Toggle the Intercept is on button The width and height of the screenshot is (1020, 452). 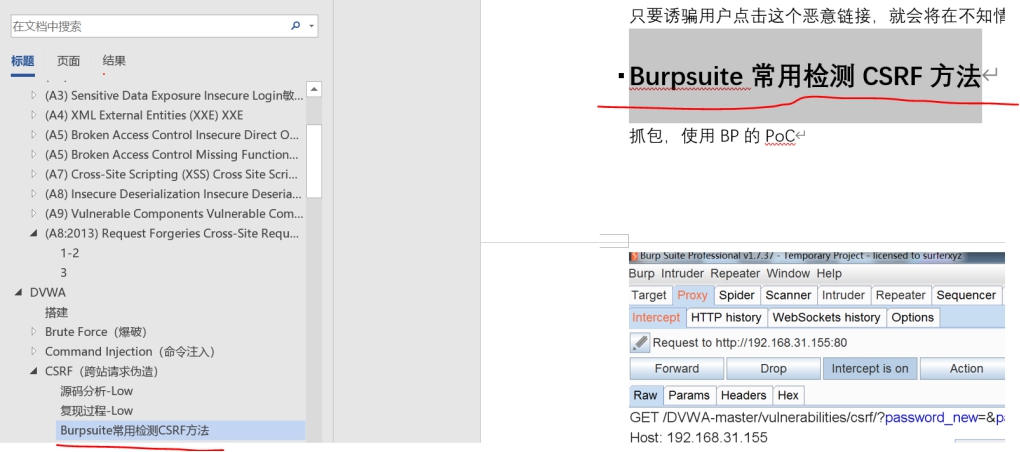coord(870,369)
